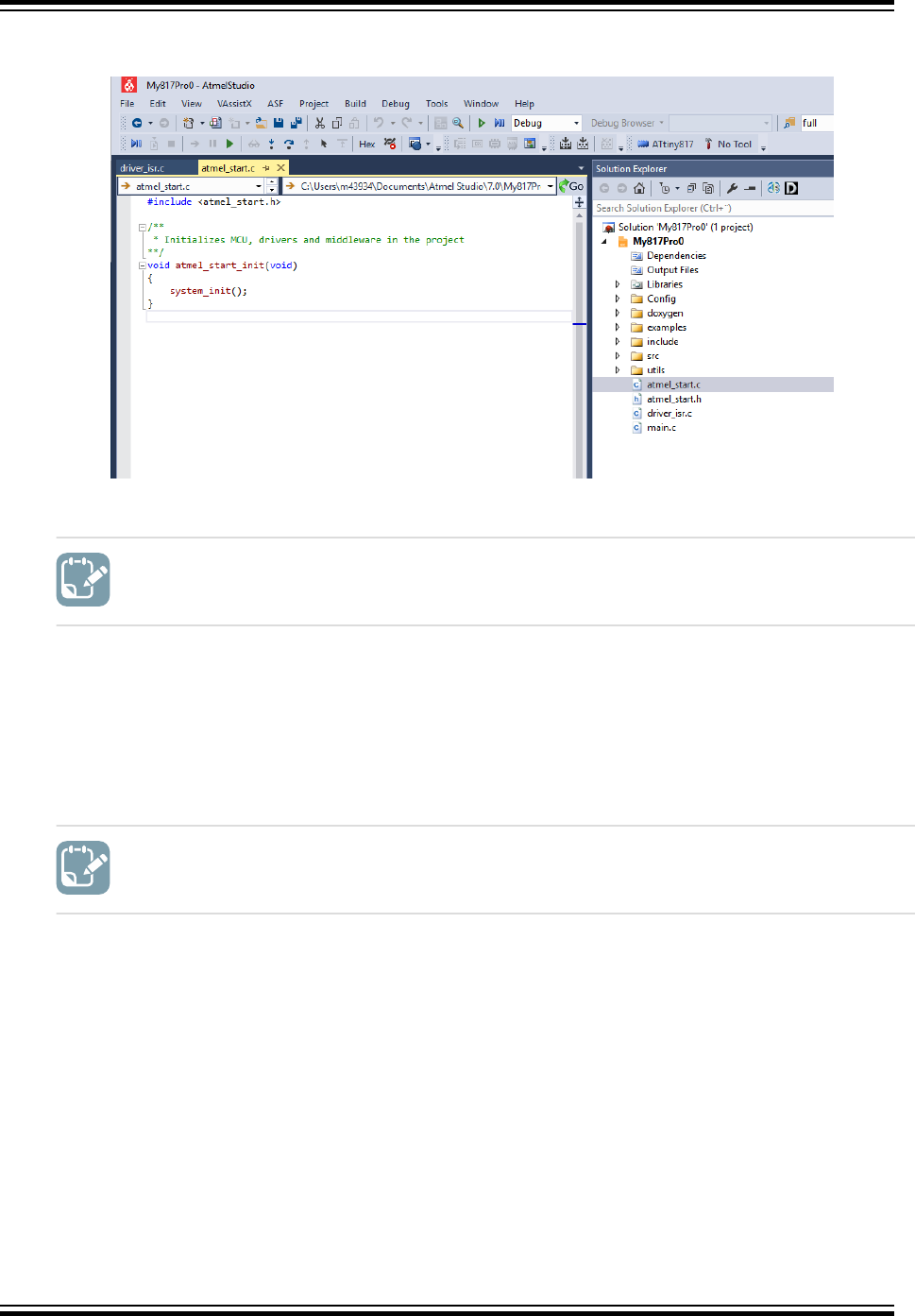Click the New Project icon

188,123
